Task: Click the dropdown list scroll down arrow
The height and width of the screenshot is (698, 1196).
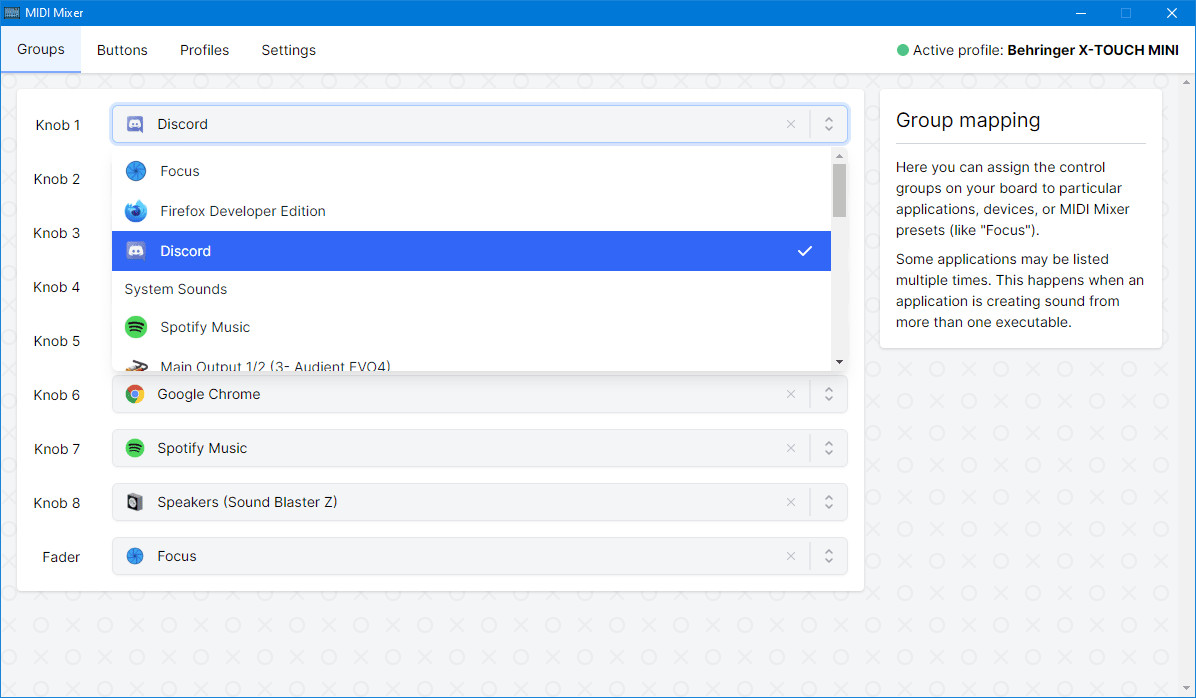Action: (x=839, y=362)
